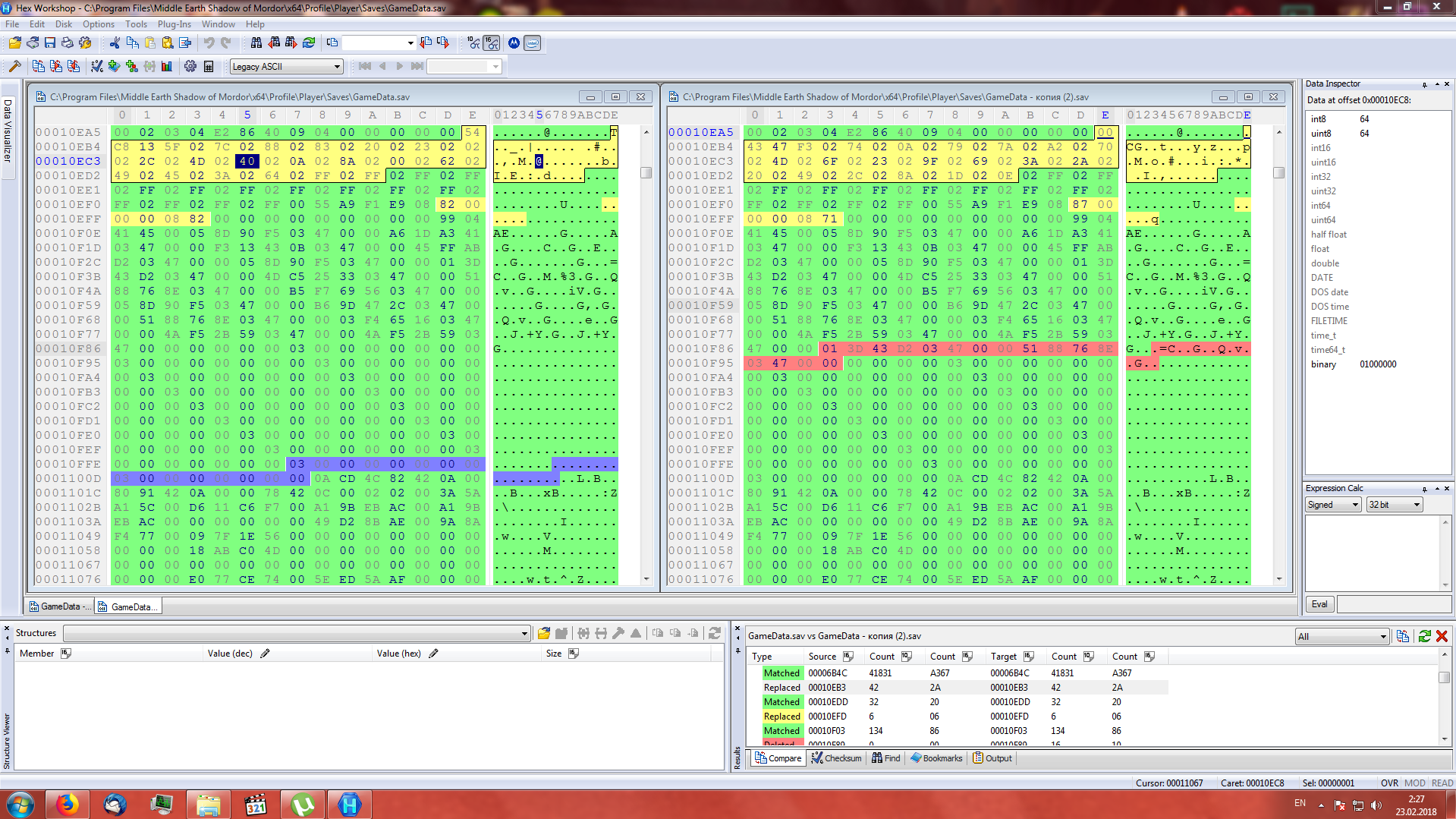Screen dimensions: 1456x819
Task: Open uTorrent from the taskbar
Action: pos(303,805)
